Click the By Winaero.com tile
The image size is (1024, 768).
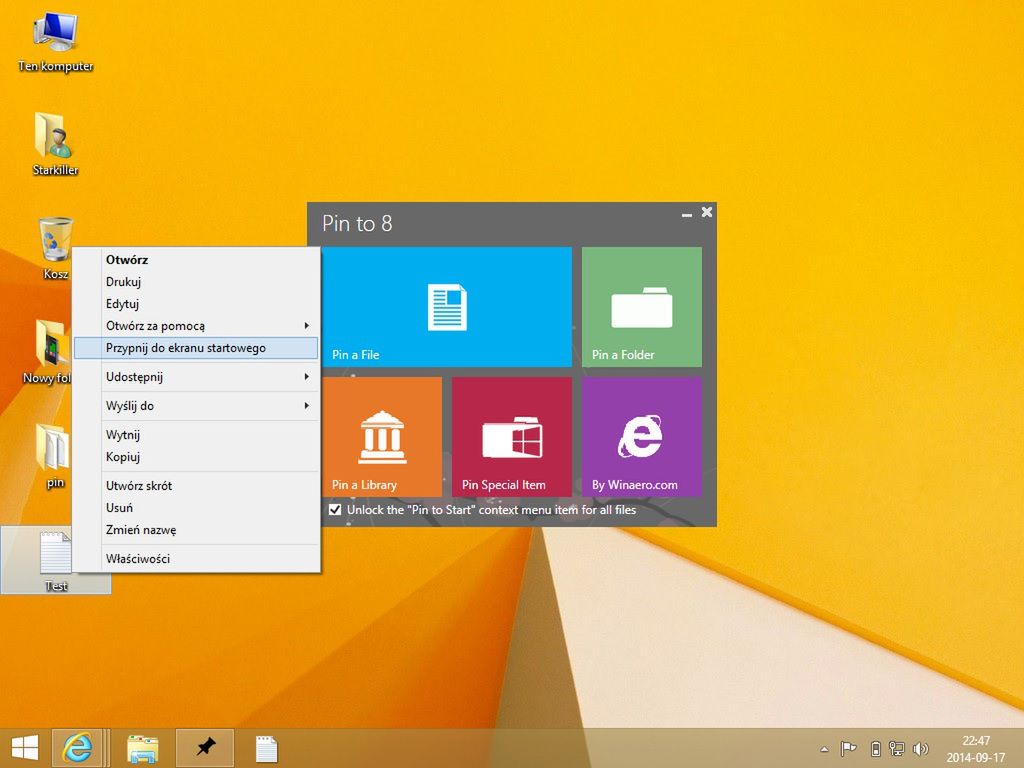[642, 437]
